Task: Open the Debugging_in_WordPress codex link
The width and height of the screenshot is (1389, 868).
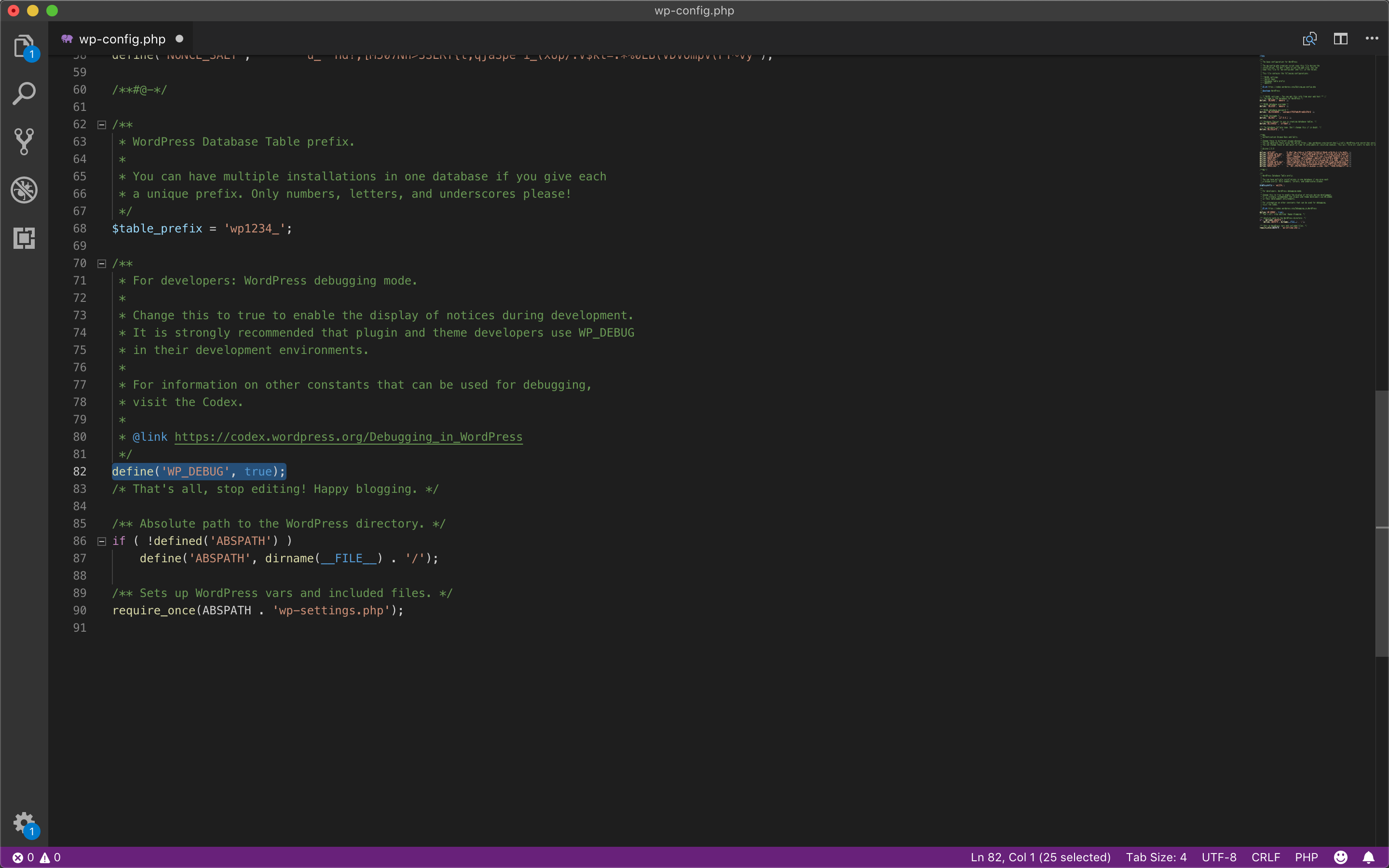Action: [x=348, y=437]
